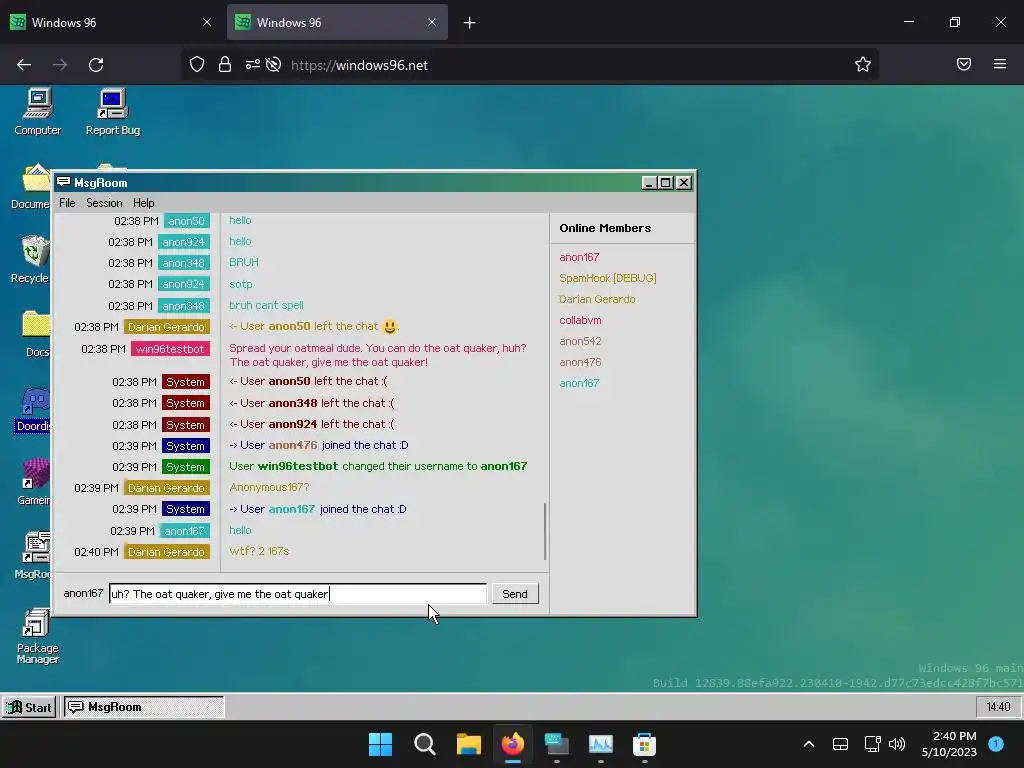This screenshot has height=768, width=1024.
Task: Click the Windows 96 taskbar clock 14:40
Action: click(x=998, y=707)
